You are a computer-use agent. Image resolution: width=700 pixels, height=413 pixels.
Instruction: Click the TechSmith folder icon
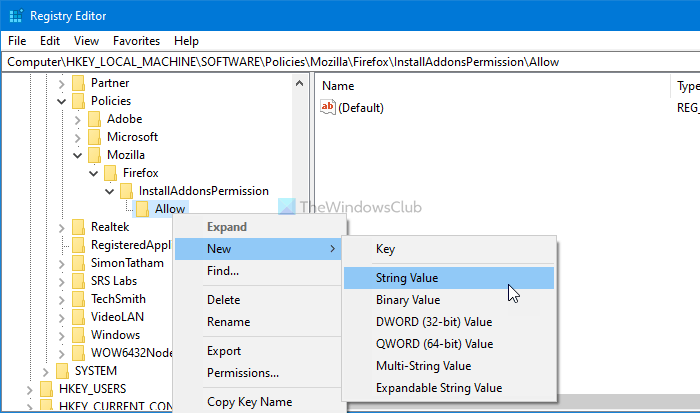(x=78, y=299)
